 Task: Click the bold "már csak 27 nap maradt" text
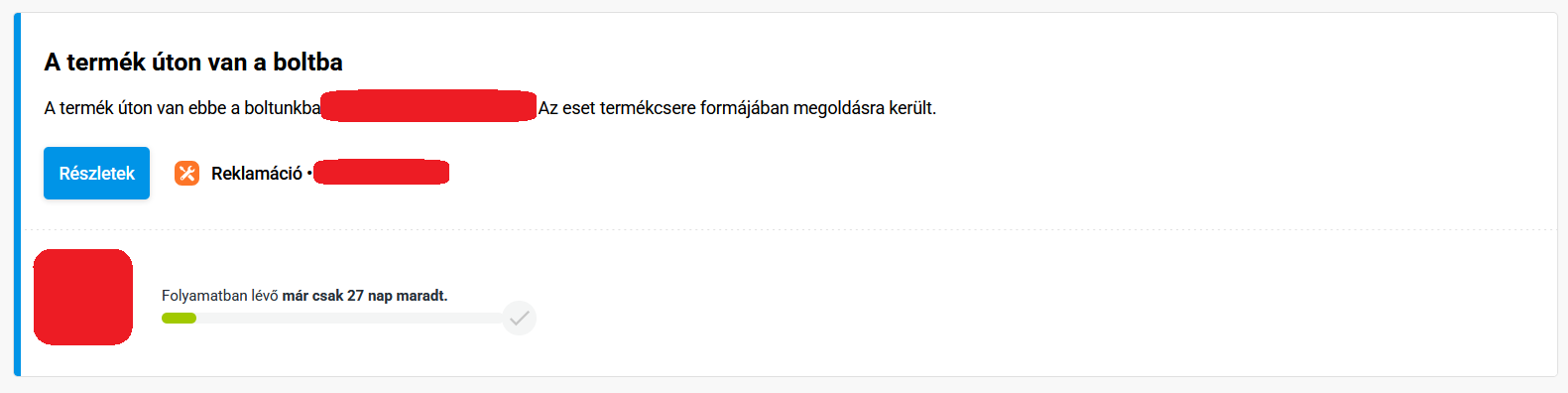coord(365,296)
